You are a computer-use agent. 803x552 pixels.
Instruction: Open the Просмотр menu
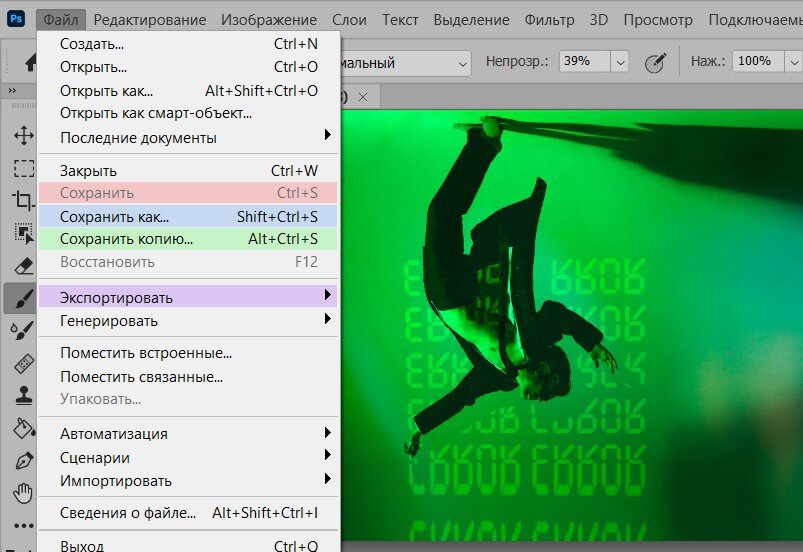[x=658, y=20]
